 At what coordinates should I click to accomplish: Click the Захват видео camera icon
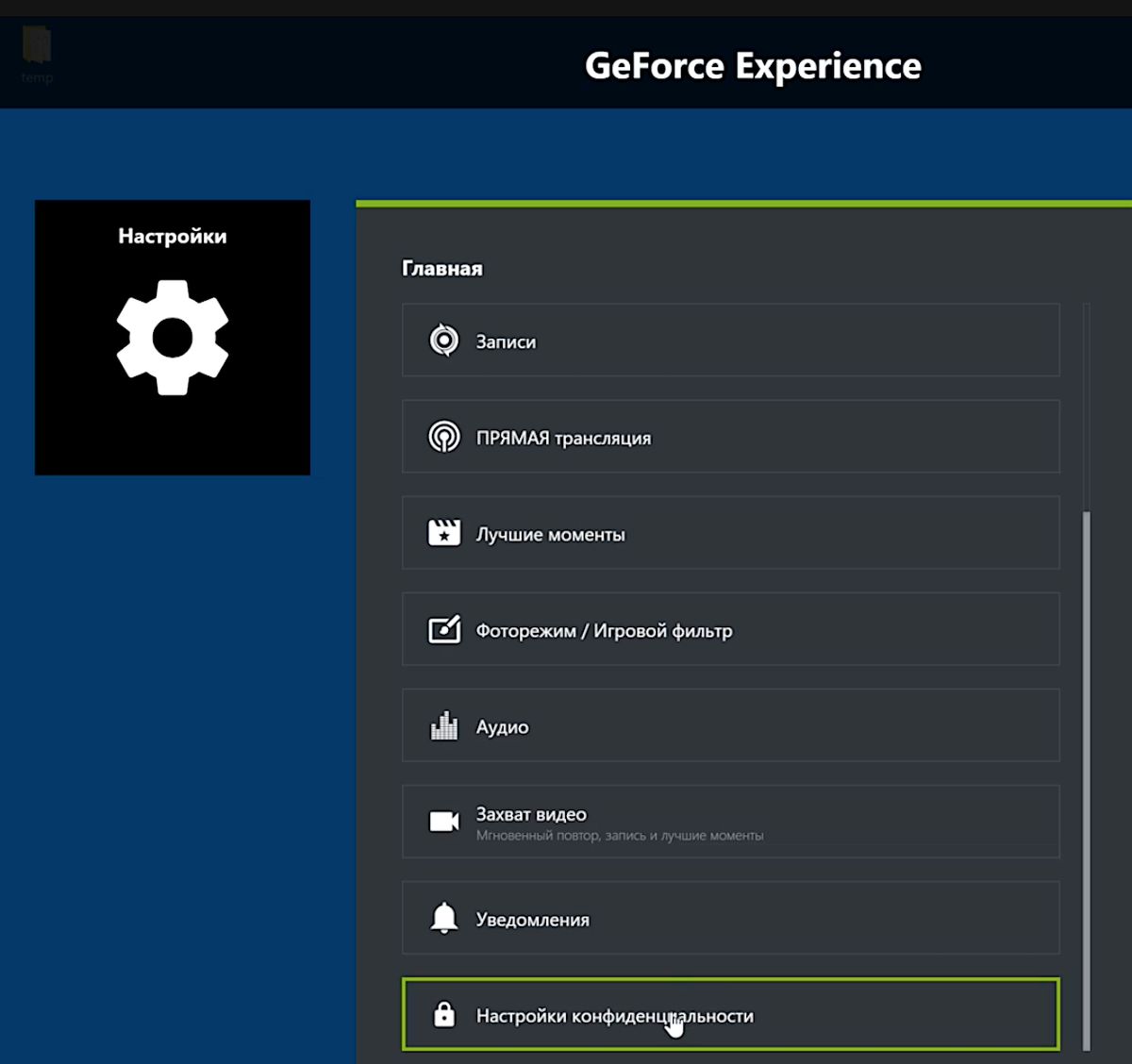(444, 822)
